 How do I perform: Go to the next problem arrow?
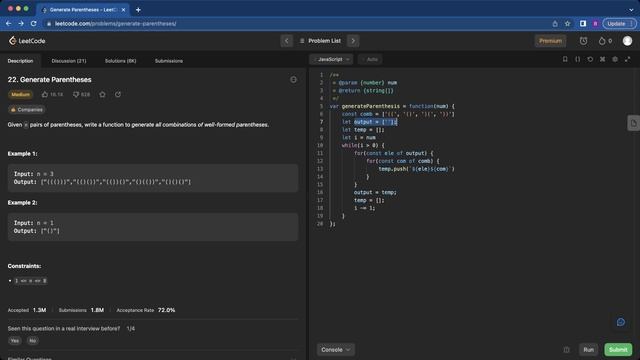tap(353, 41)
